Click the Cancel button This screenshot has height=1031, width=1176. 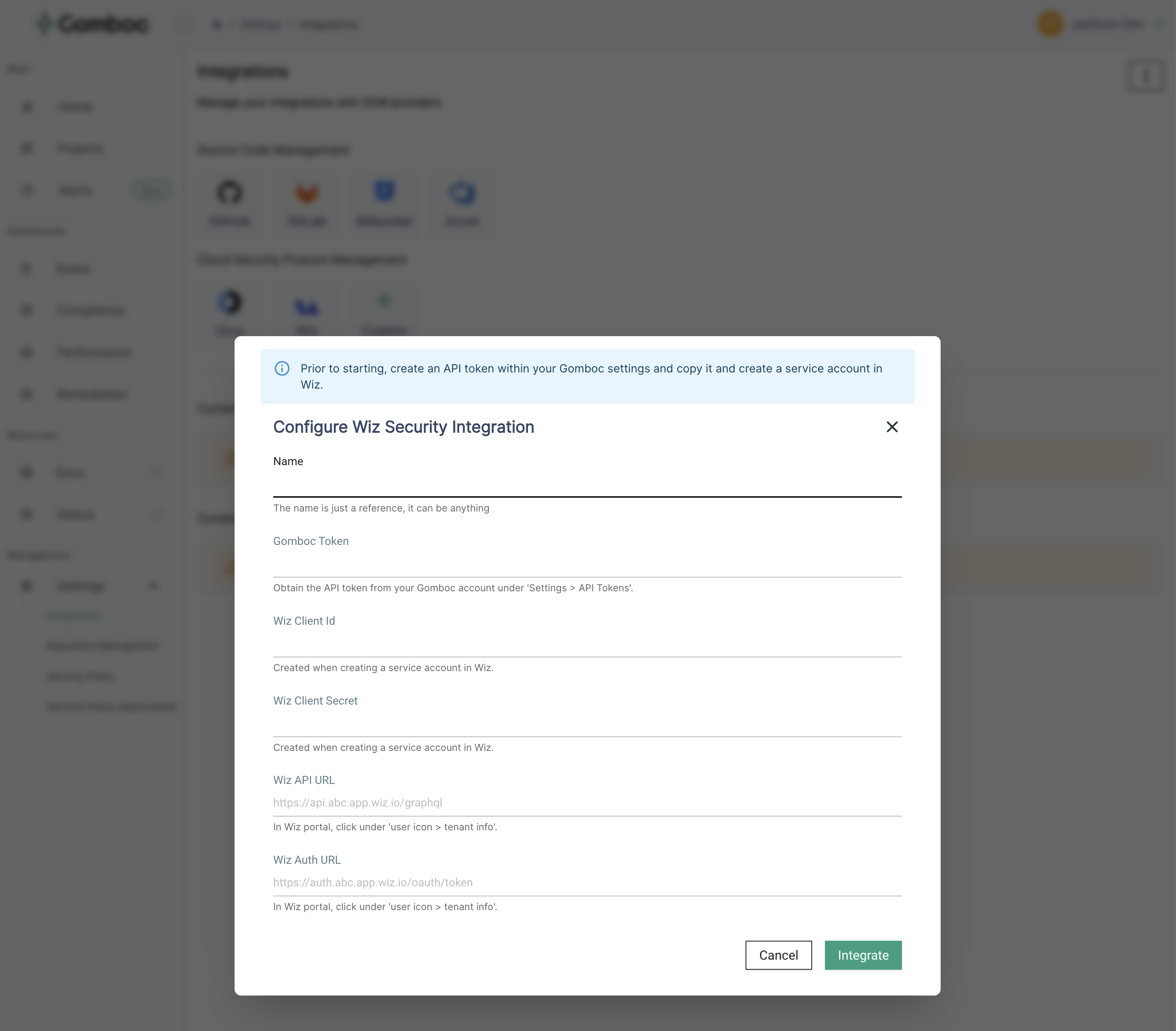[779, 955]
